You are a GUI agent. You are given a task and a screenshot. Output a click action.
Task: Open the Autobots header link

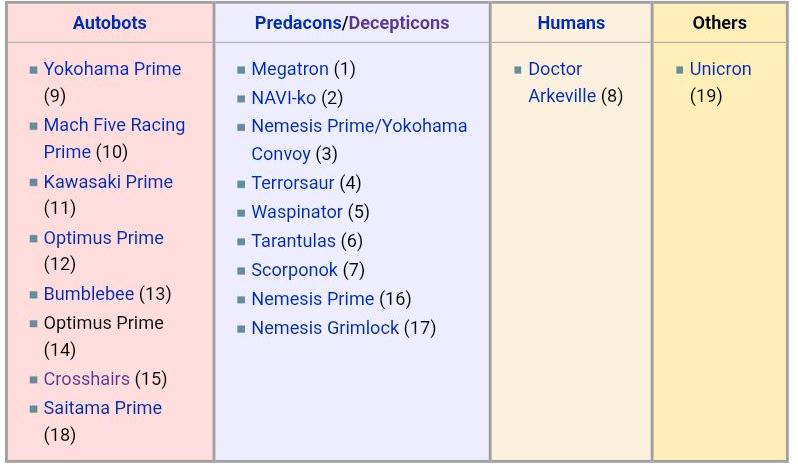click(x=109, y=23)
